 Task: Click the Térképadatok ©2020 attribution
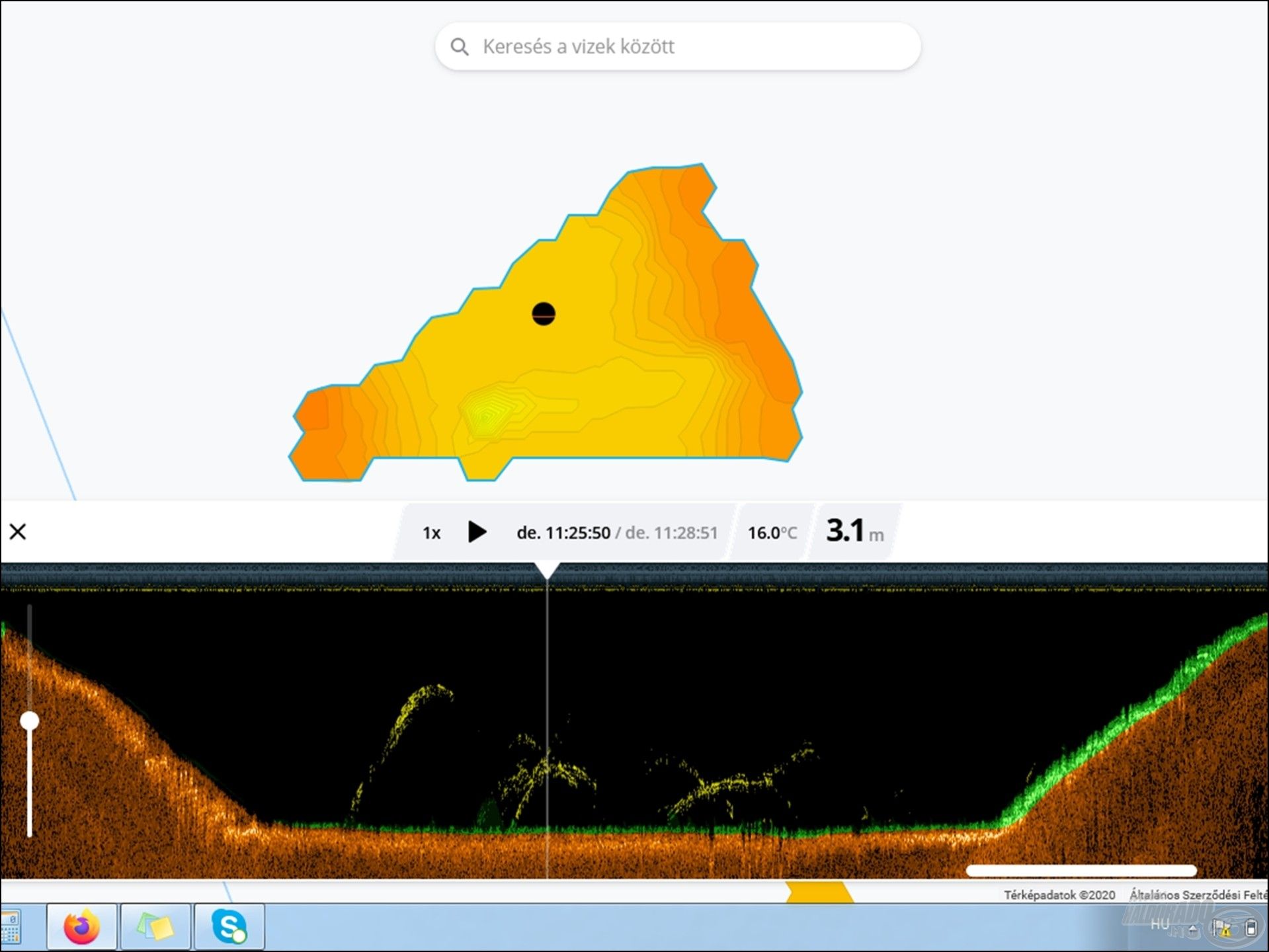pyautogui.click(x=1059, y=895)
